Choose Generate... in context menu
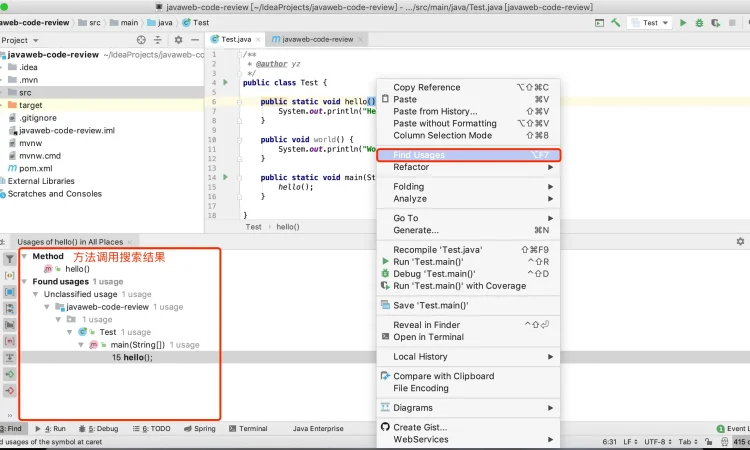This screenshot has width=750, height=450. pos(468,230)
